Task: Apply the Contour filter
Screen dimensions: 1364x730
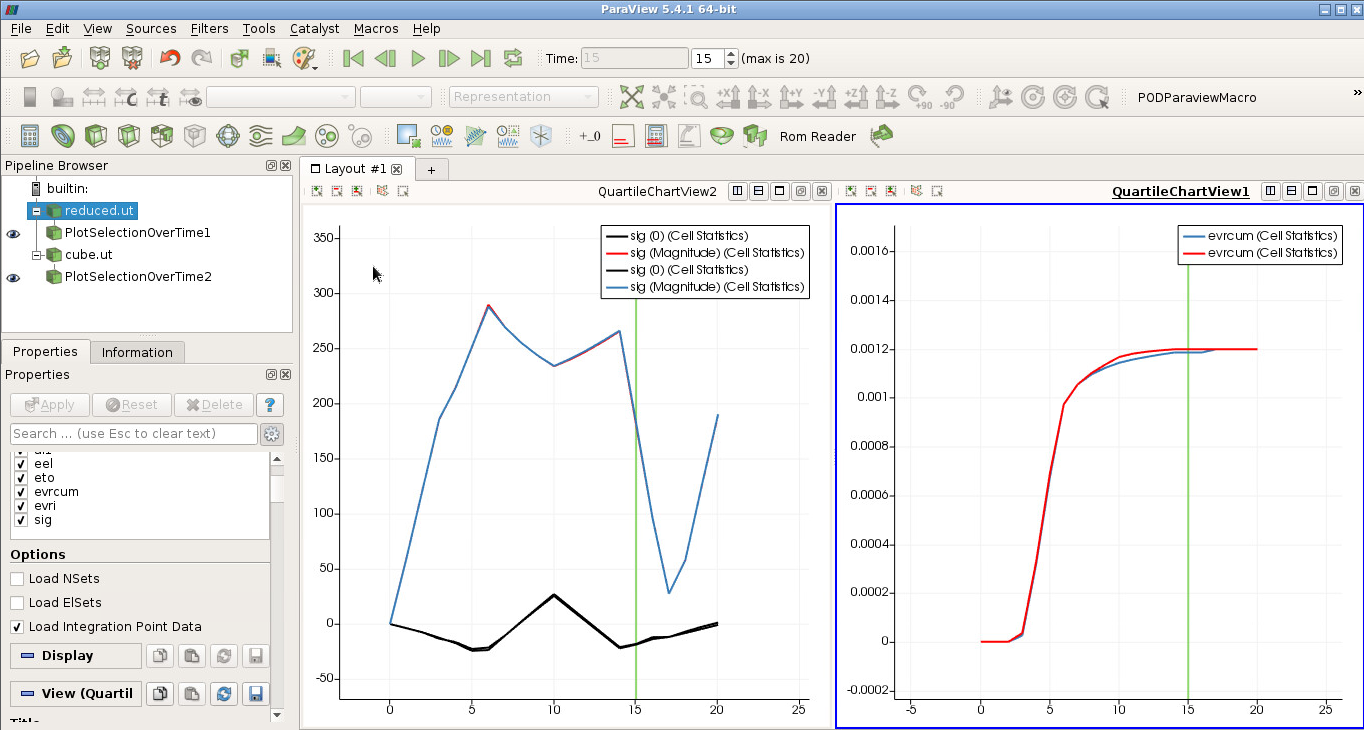Action: click(62, 135)
